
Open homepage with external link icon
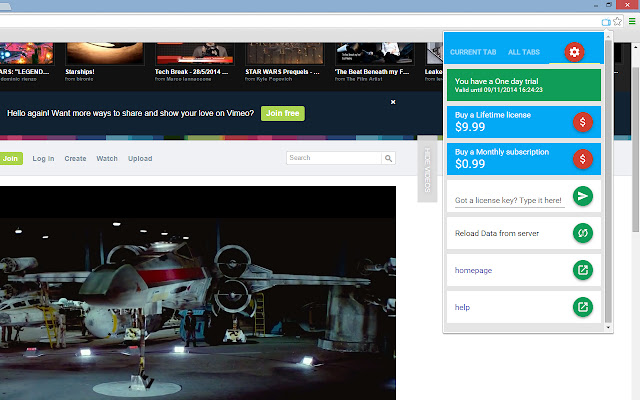(x=583, y=270)
